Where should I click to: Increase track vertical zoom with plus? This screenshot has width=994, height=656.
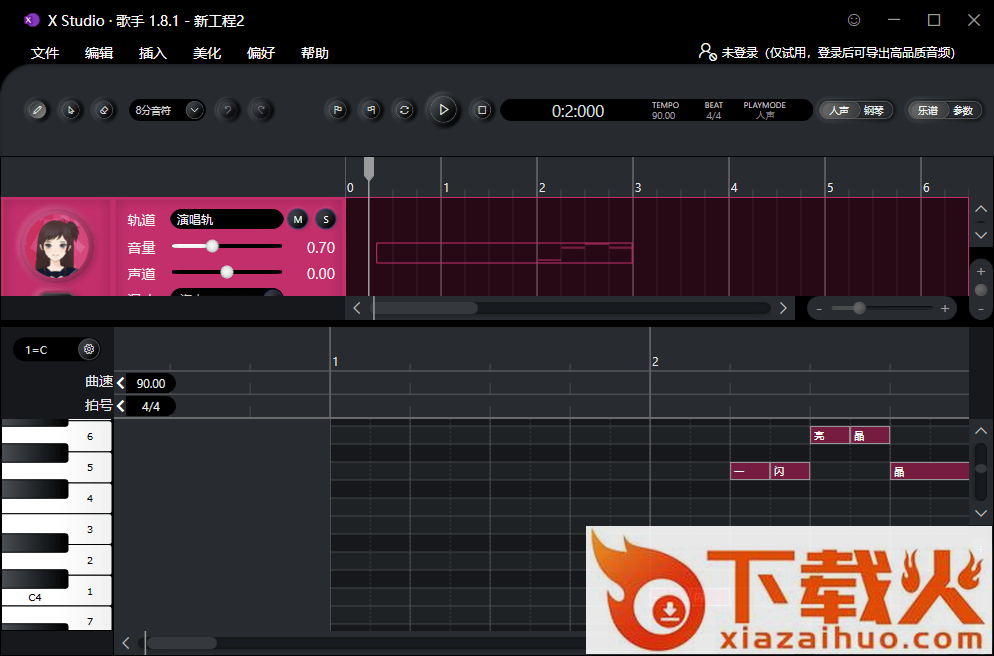tap(981, 271)
